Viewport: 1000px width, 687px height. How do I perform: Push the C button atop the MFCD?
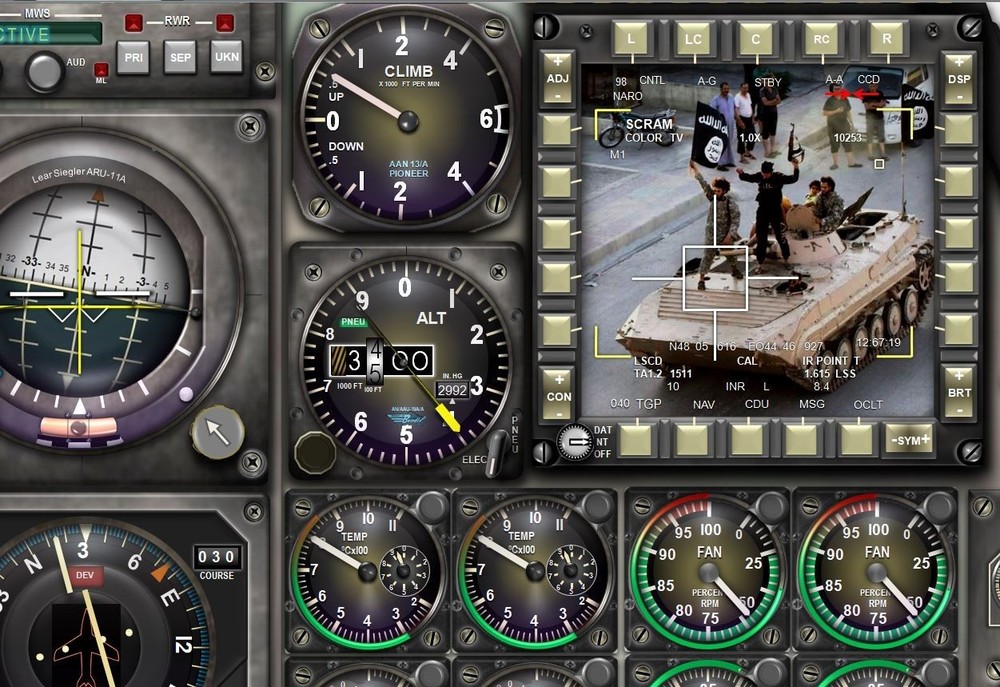coord(756,38)
